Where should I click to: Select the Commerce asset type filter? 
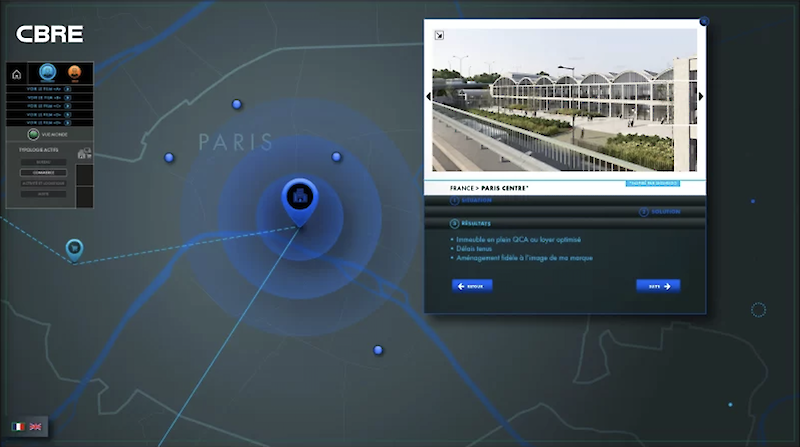(x=43, y=172)
